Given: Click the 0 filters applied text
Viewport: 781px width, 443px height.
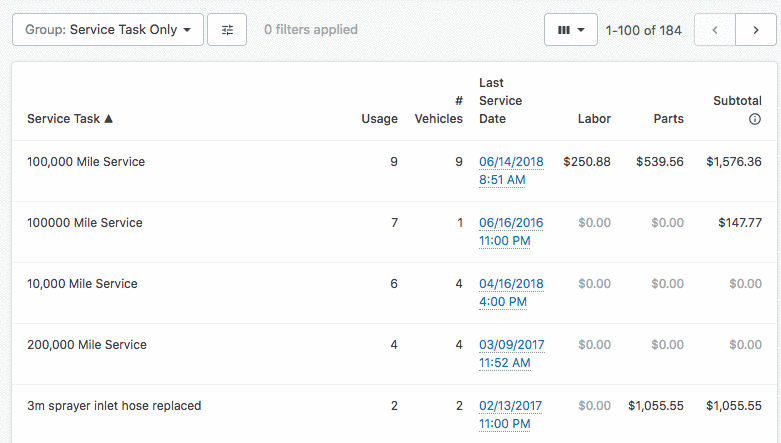Looking at the screenshot, I should (310, 30).
